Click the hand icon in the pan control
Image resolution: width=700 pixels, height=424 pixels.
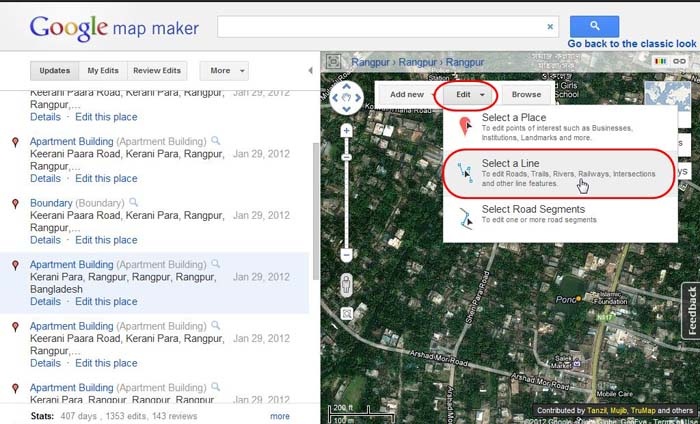tap(346, 97)
